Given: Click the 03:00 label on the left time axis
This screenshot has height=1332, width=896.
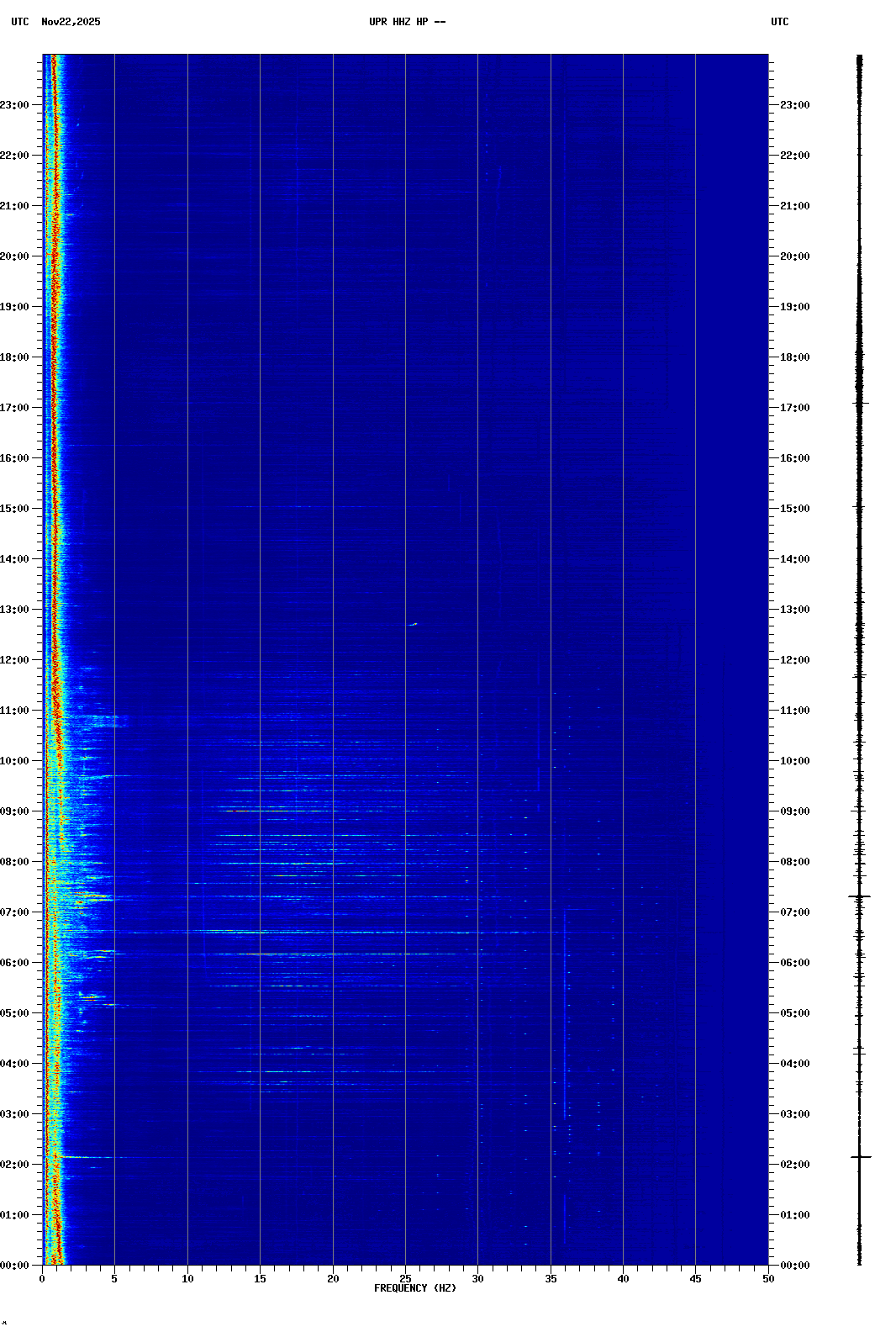Looking at the screenshot, I should [x=14, y=1114].
